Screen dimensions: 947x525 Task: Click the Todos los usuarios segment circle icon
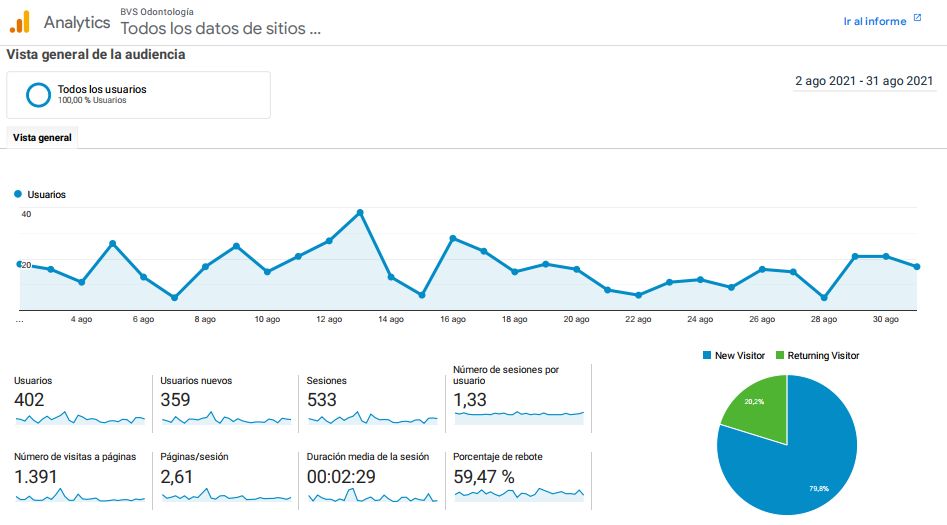pyautogui.click(x=38, y=95)
